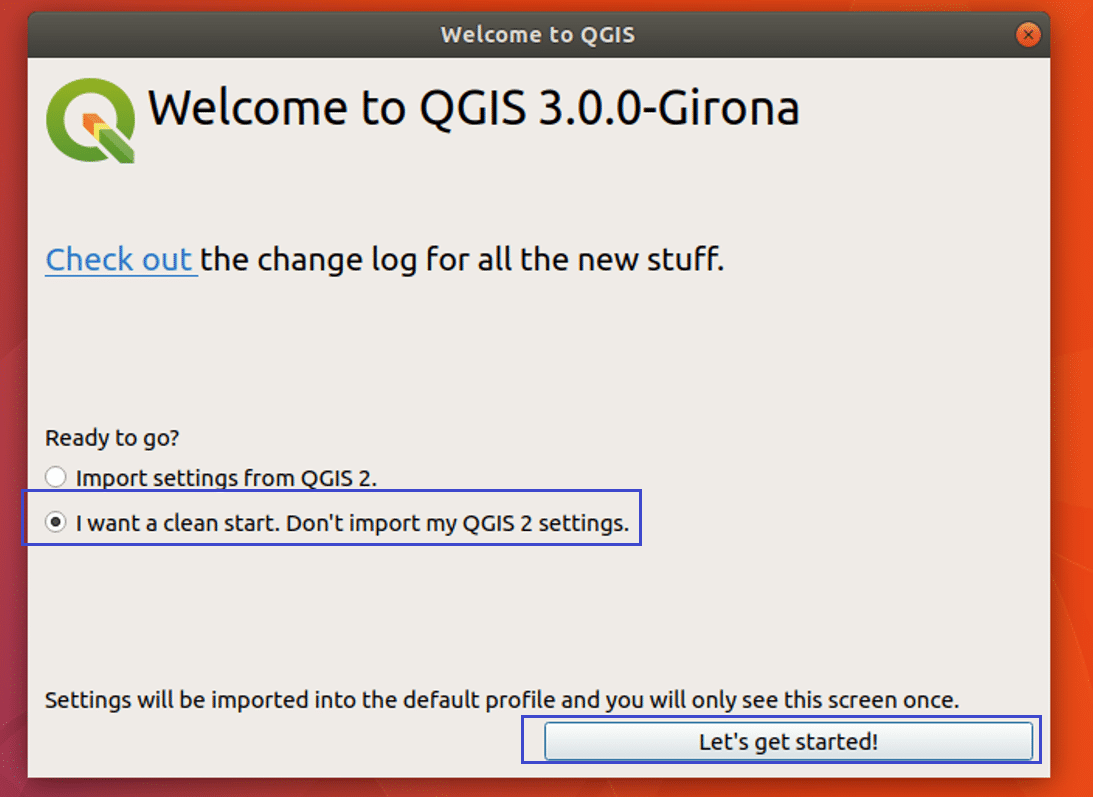
Task: Click the Welcome to QGIS 3.0.0-Girona heading
Action: 473,108
